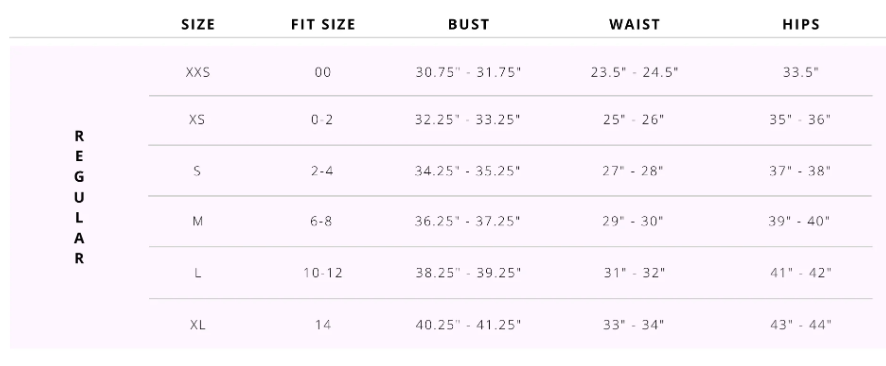Viewport: 886px width, 366px height.
Task: Select the S size row label
Action: (x=197, y=171)
